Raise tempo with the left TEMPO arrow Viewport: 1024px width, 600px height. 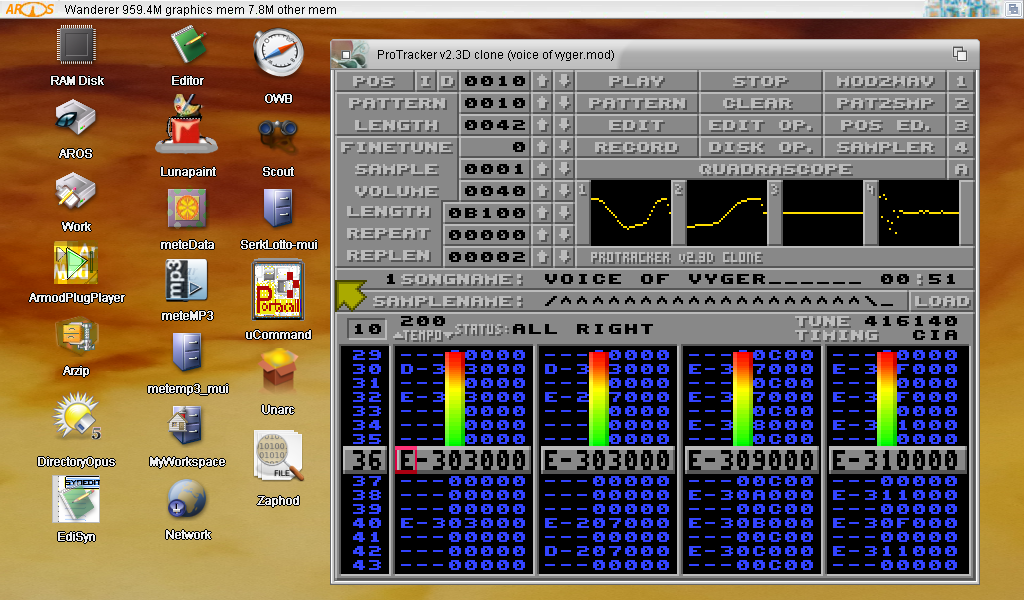click(398, 336)
